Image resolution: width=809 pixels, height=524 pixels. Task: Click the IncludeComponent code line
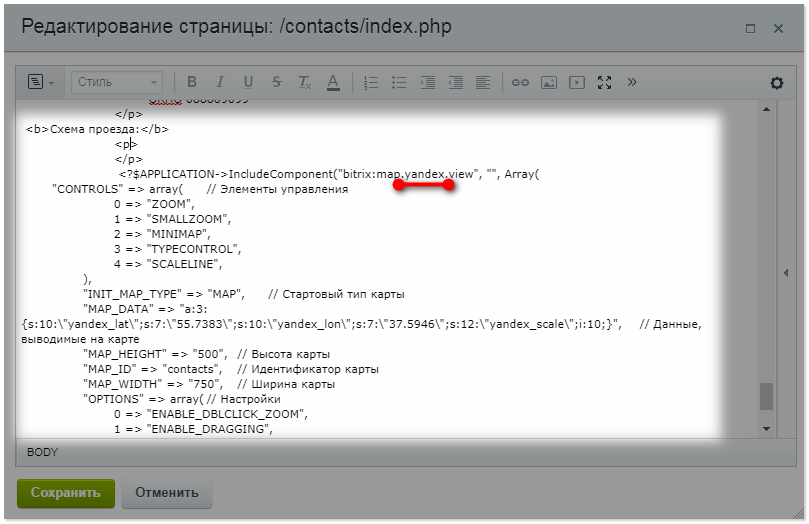329,174
